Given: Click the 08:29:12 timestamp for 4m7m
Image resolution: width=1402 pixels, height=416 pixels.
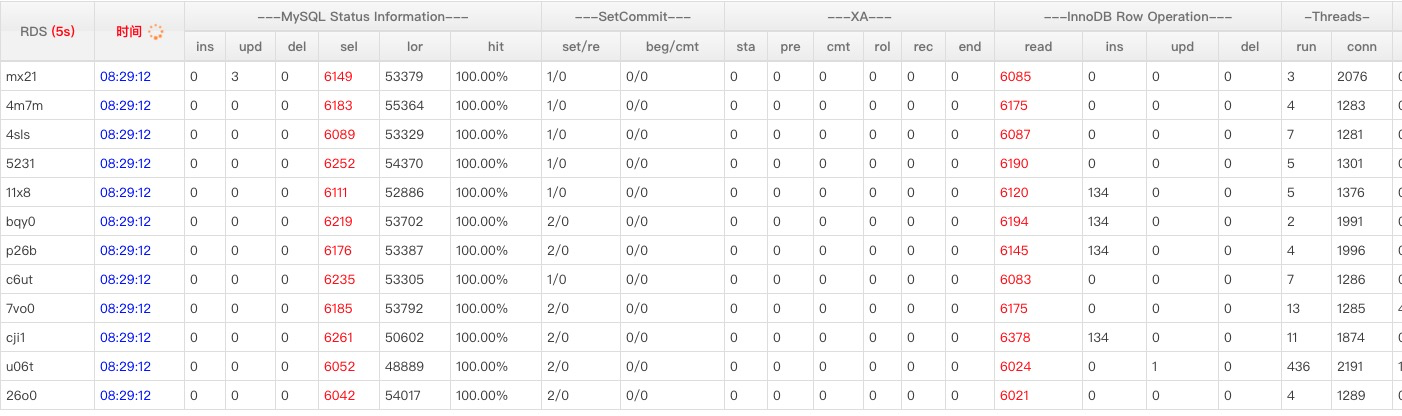Looking at the screenshot, I should tap(125, 105).
